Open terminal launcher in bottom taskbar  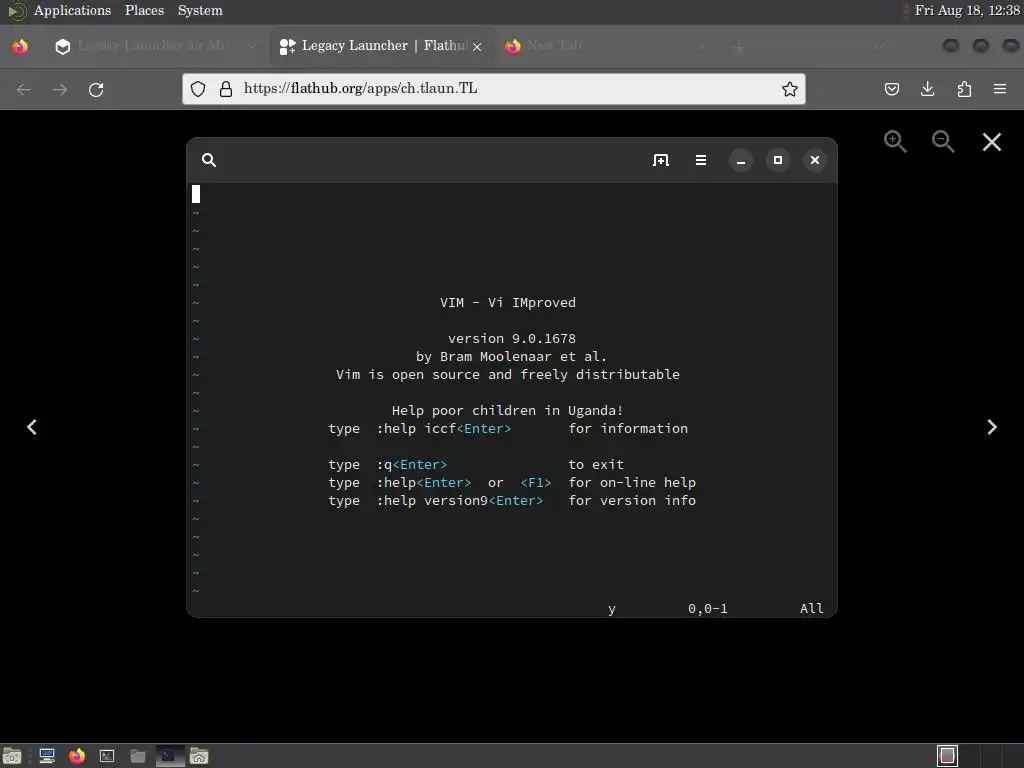(107, 756)
